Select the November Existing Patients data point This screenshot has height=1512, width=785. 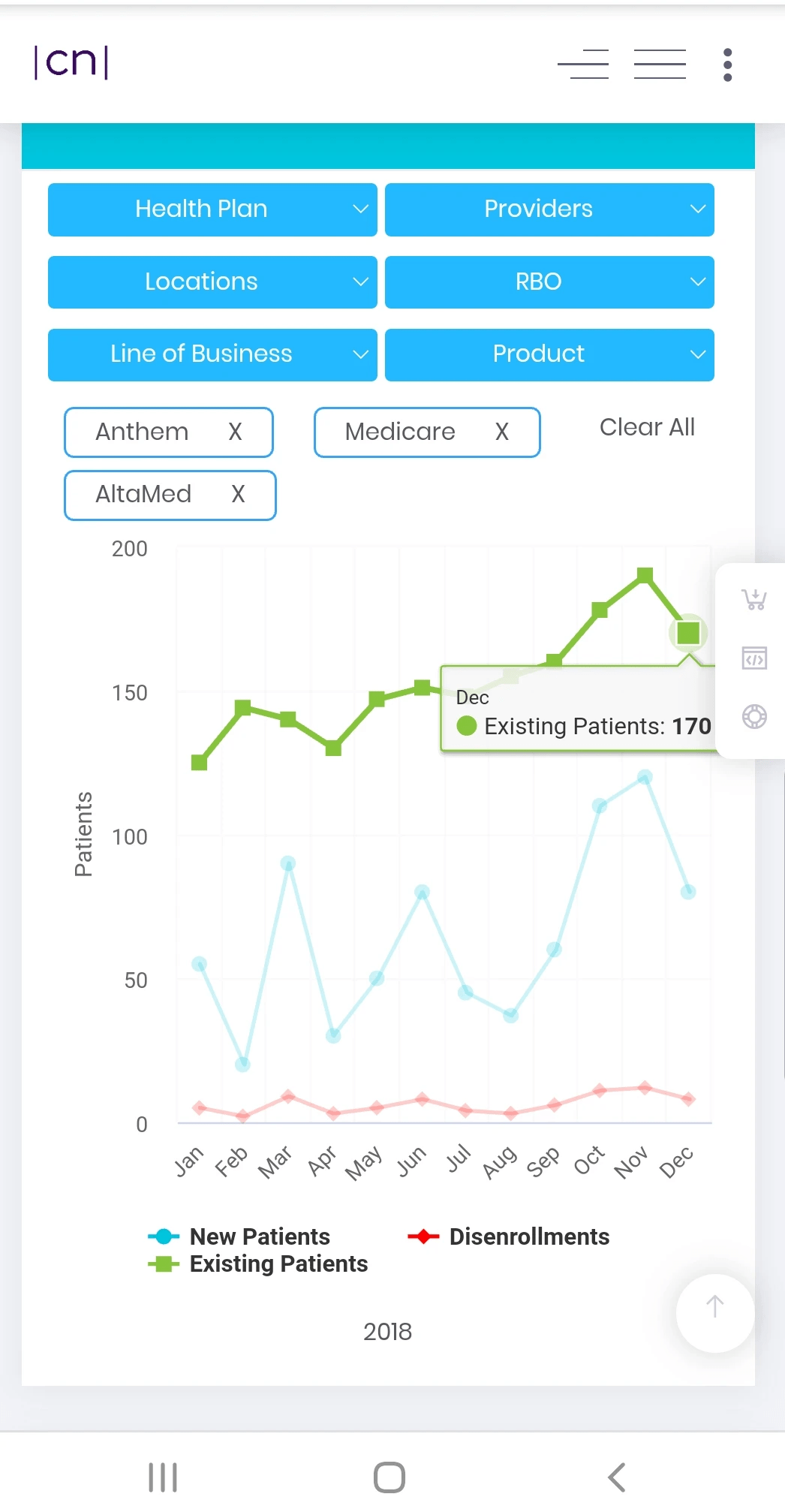point(645,576)
